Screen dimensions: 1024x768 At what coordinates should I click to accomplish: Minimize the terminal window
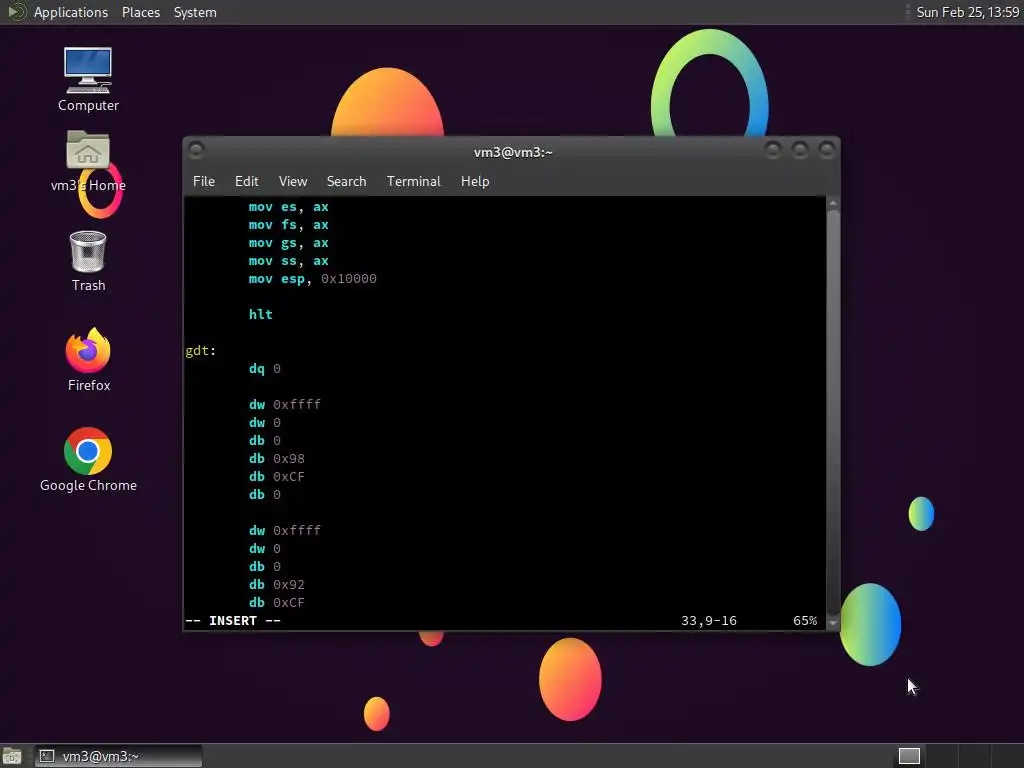(x=773, y=150)
